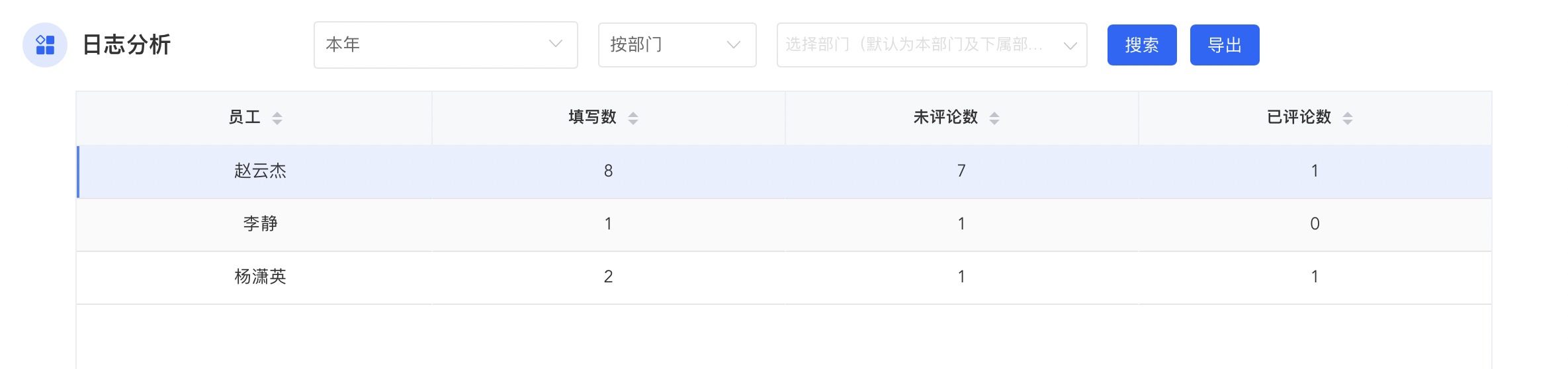Click 赵云杰's 填写数 value 8
The image size is (1568, 369).
point(608,171)
